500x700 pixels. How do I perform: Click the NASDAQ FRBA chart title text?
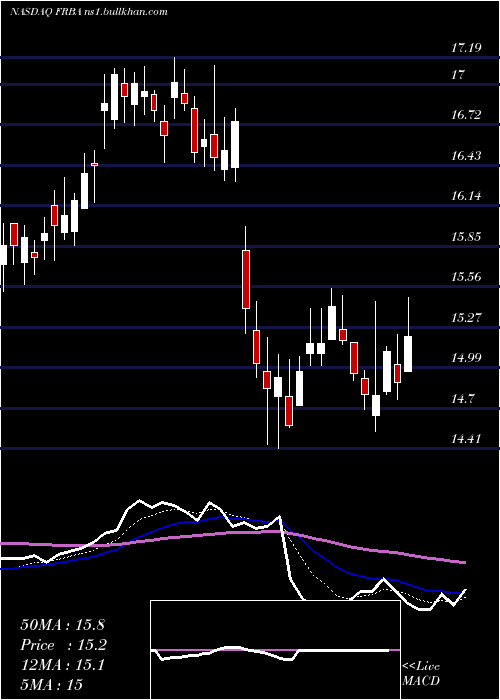click(89, 11)
